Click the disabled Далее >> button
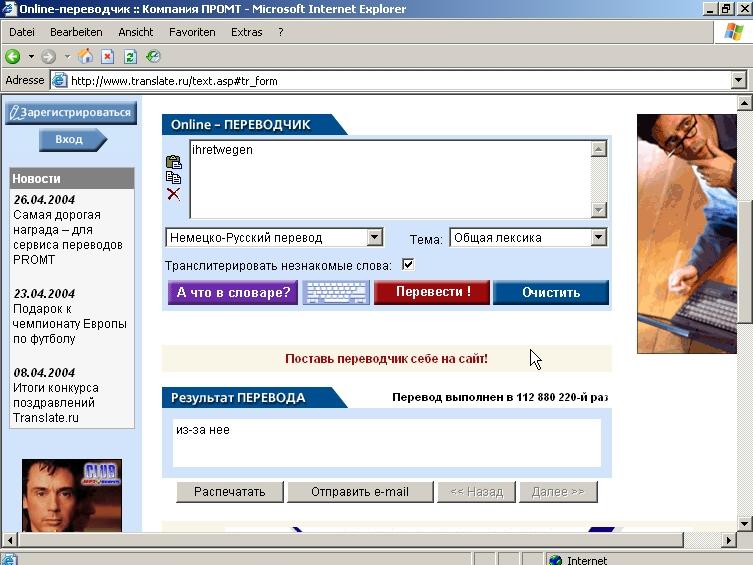 click(x=558, y=492)
